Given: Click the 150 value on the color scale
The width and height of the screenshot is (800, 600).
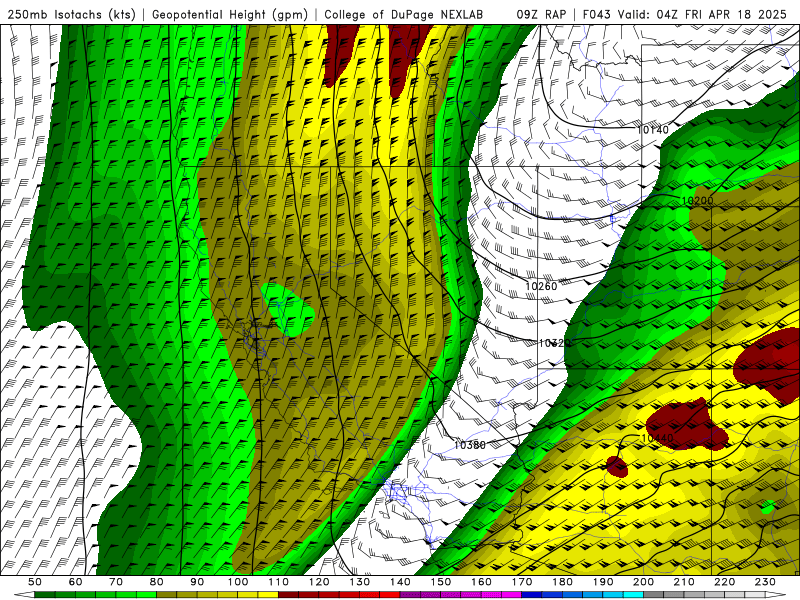Looking at the screenshot, I should pos(441,582).
